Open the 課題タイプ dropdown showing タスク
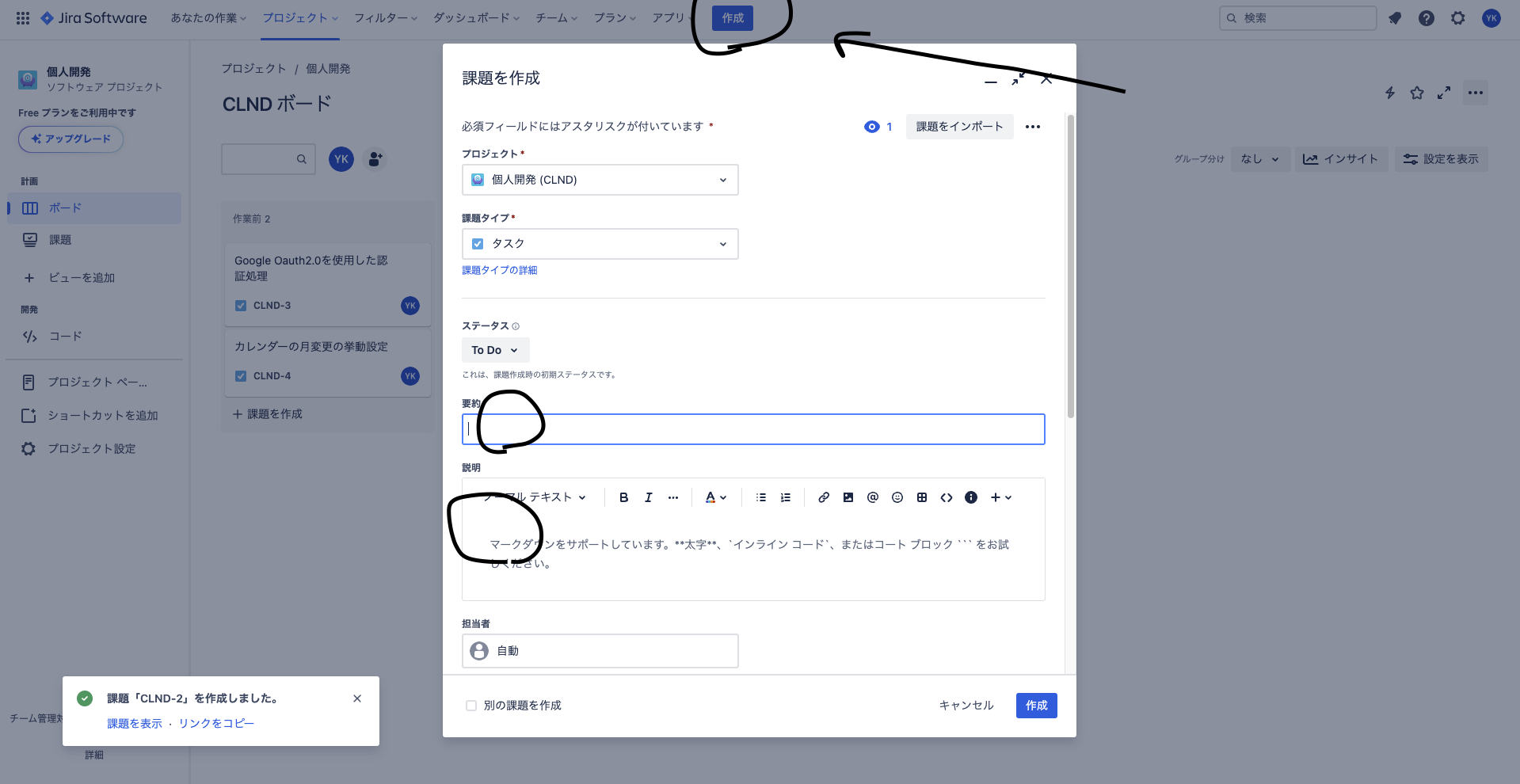The height and width of the screenshot is (784, 1520). coord(600,244)
